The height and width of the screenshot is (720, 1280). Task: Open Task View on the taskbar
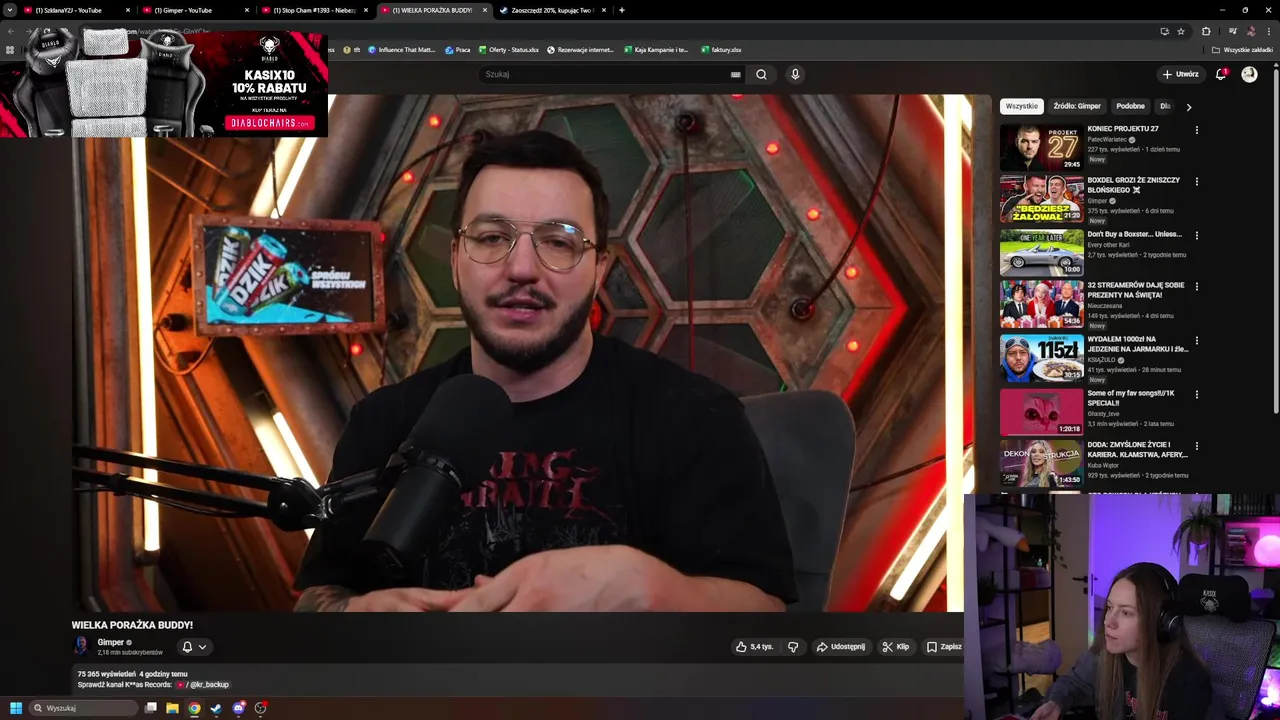pyautogui.click(x=150, y=708)
